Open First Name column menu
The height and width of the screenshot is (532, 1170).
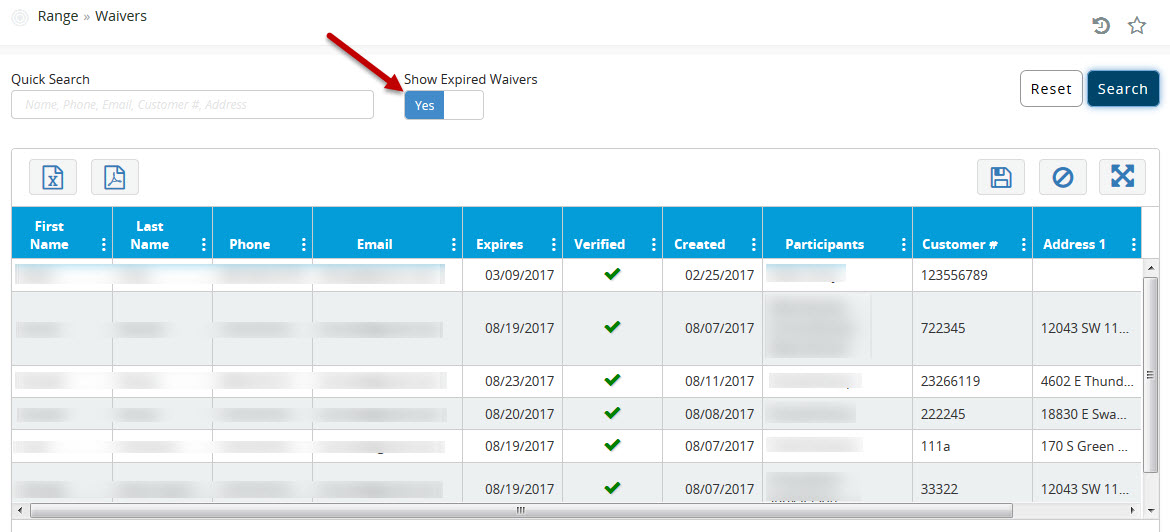coord(104,245)
